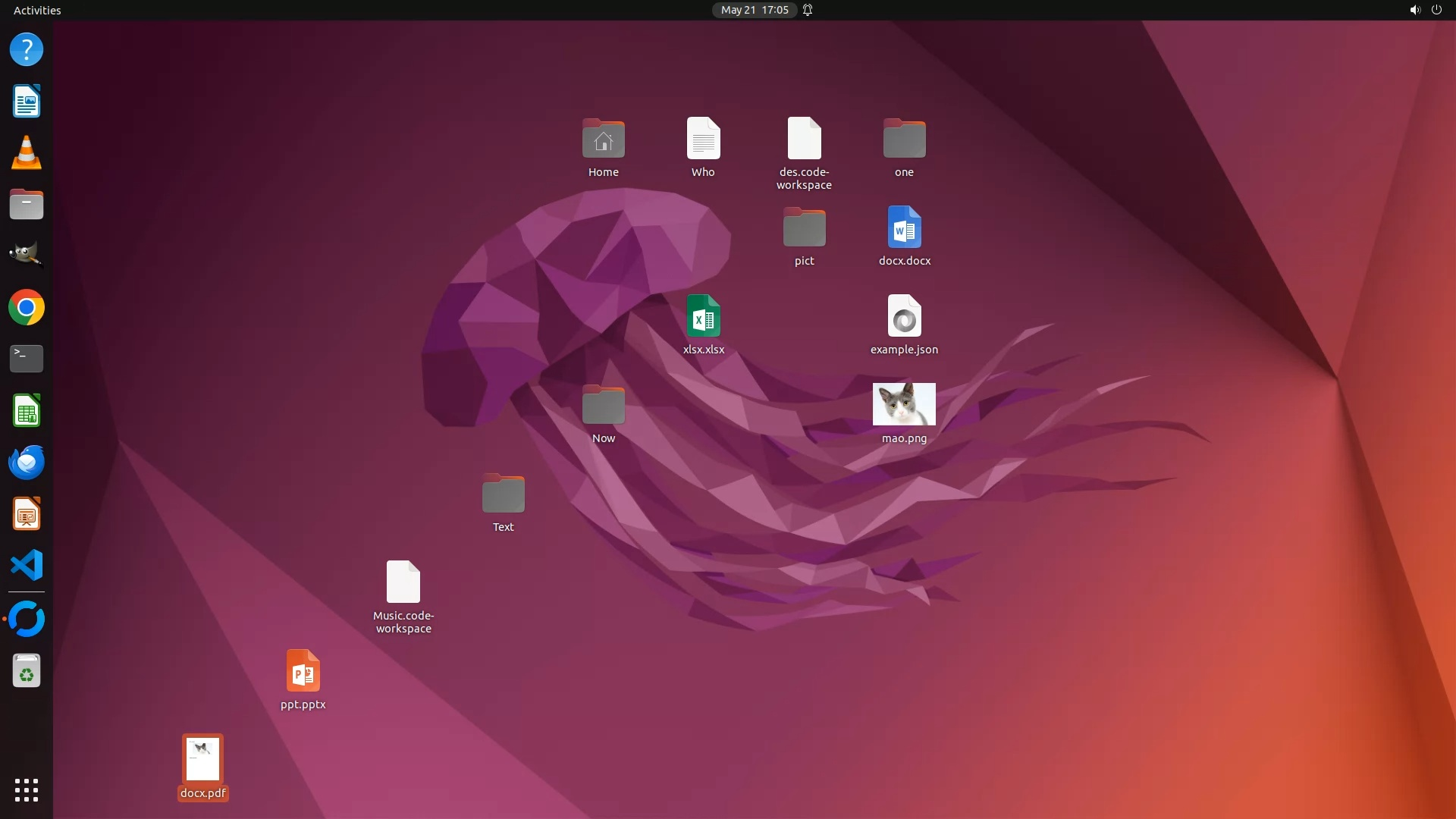Open Thunderbird mail in the dock
This screenshot has height=819, width=1456.
point(27,463)
